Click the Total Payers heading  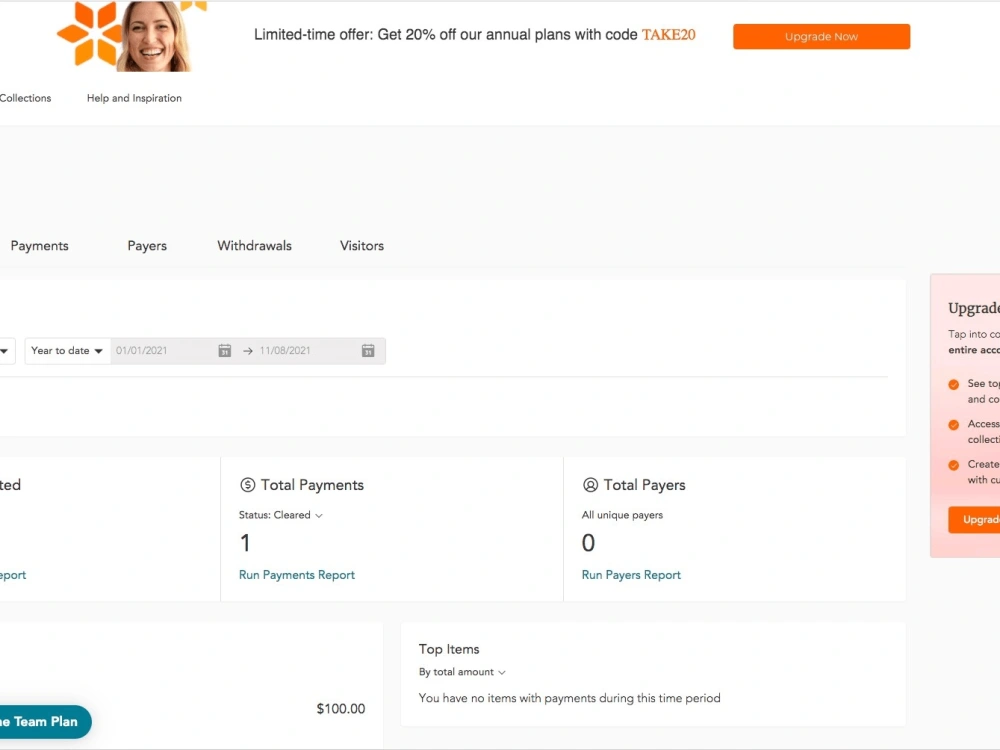(644, 485)
